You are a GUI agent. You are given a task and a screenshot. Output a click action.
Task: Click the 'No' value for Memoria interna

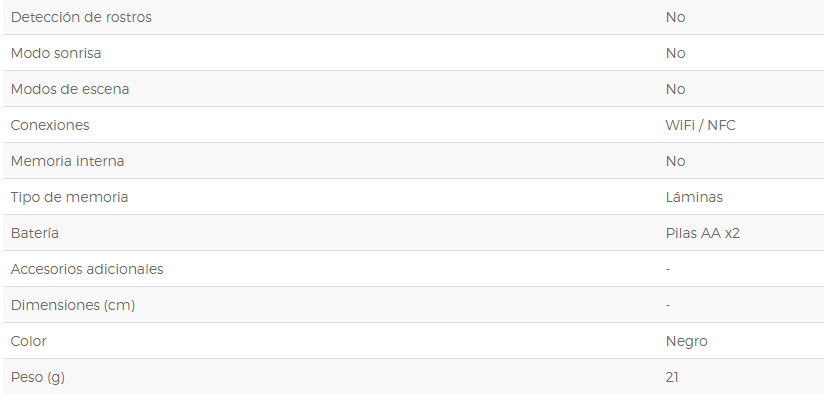point(675,161)
